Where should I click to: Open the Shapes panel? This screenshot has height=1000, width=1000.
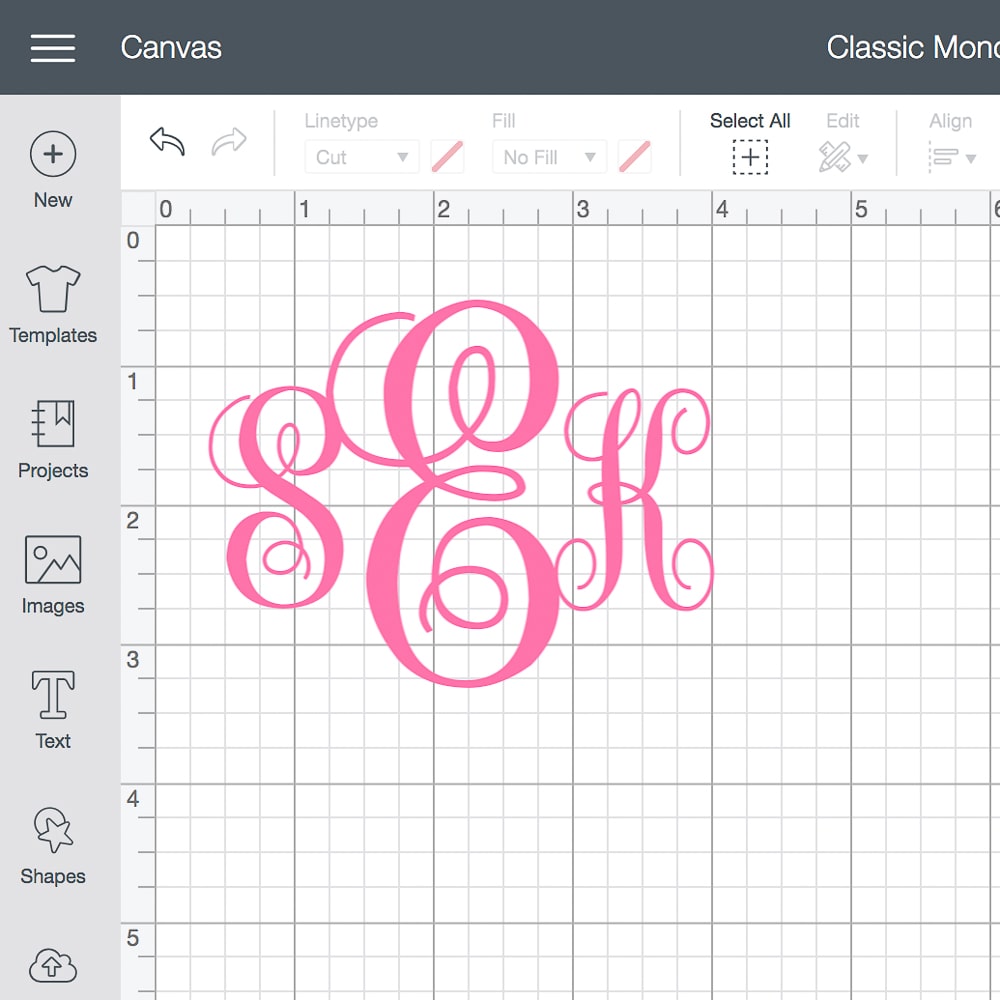click(x=53, y=830)
